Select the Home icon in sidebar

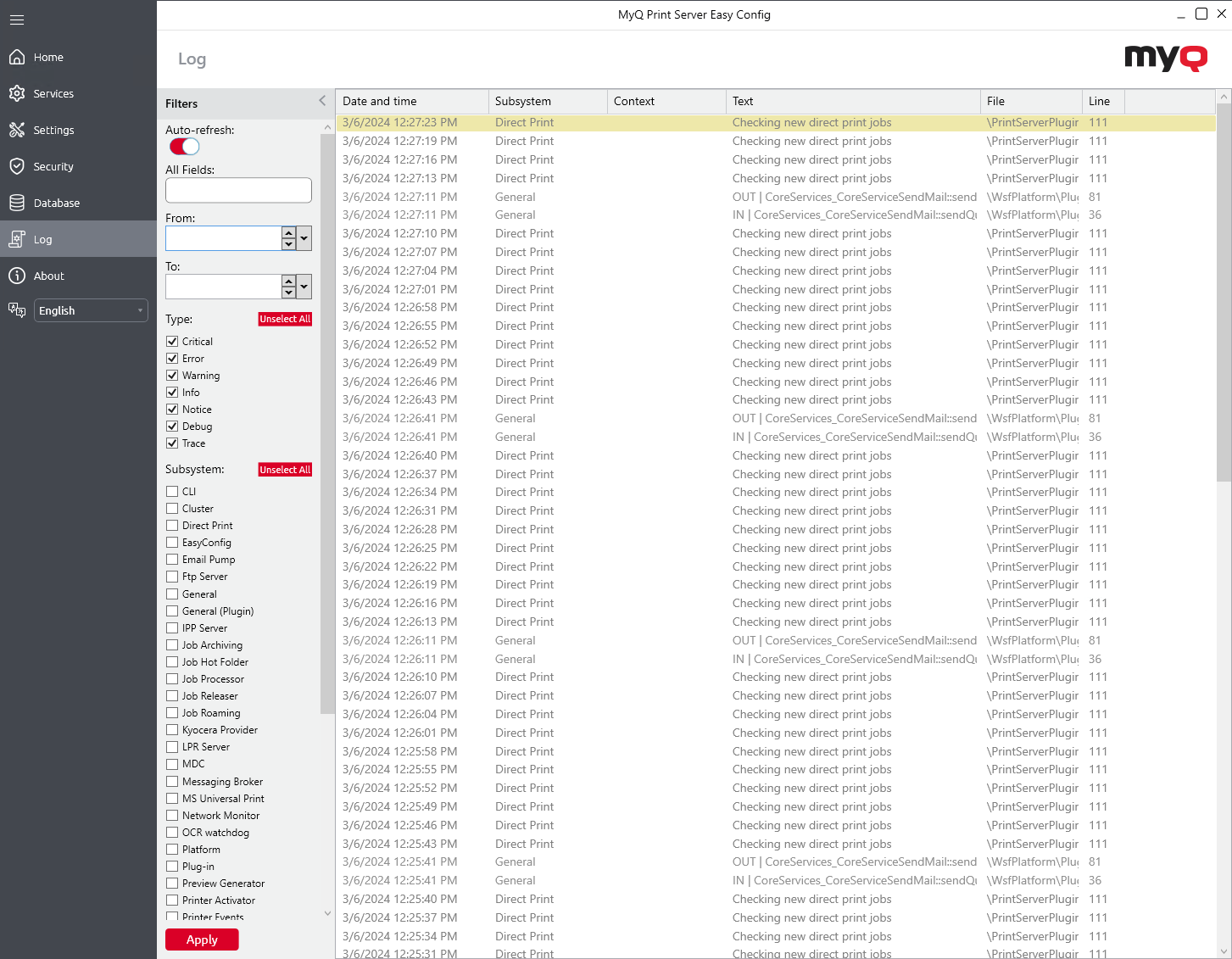click(18, 57)
